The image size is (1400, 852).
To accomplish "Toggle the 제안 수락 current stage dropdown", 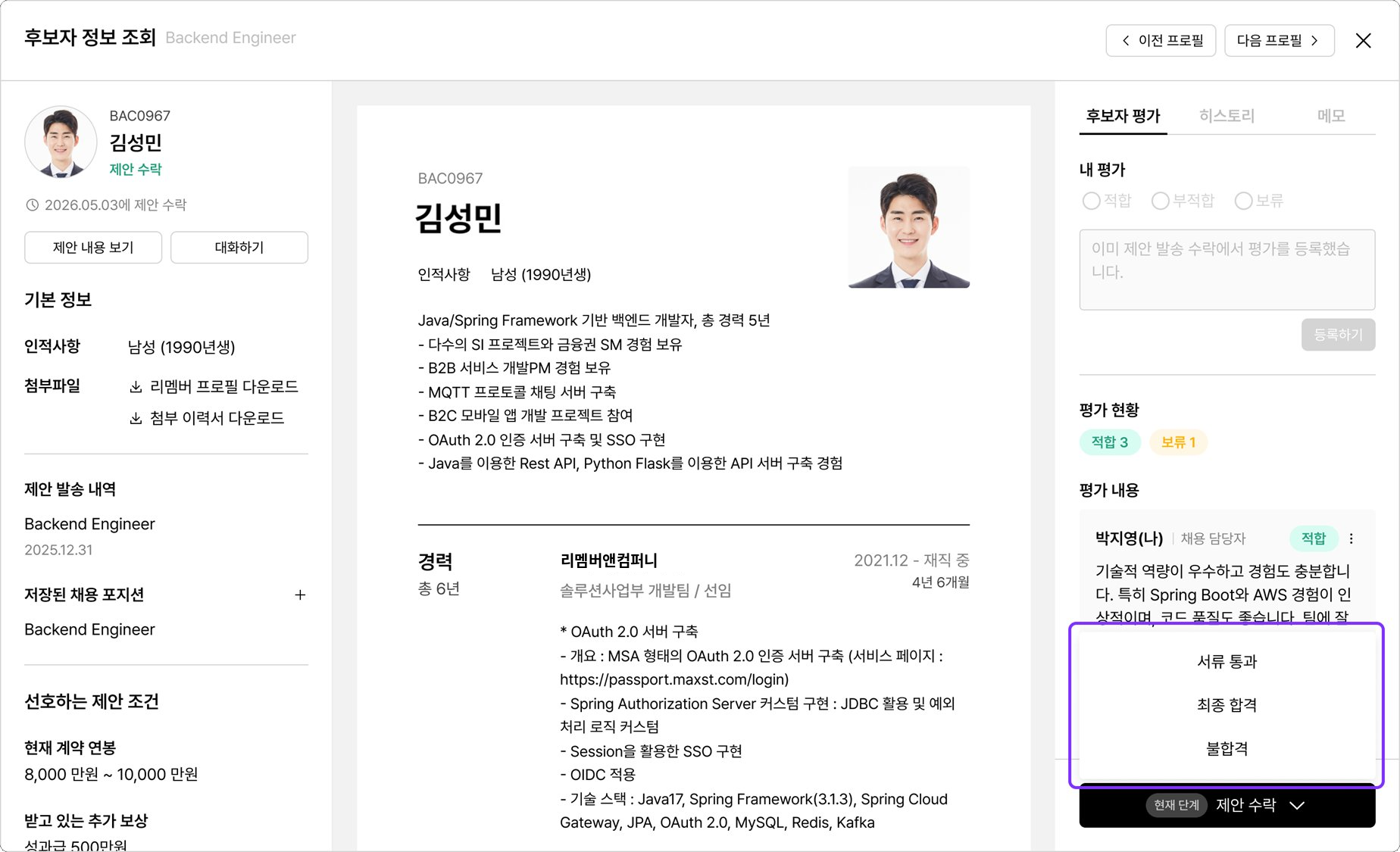I will (1227, 805).
